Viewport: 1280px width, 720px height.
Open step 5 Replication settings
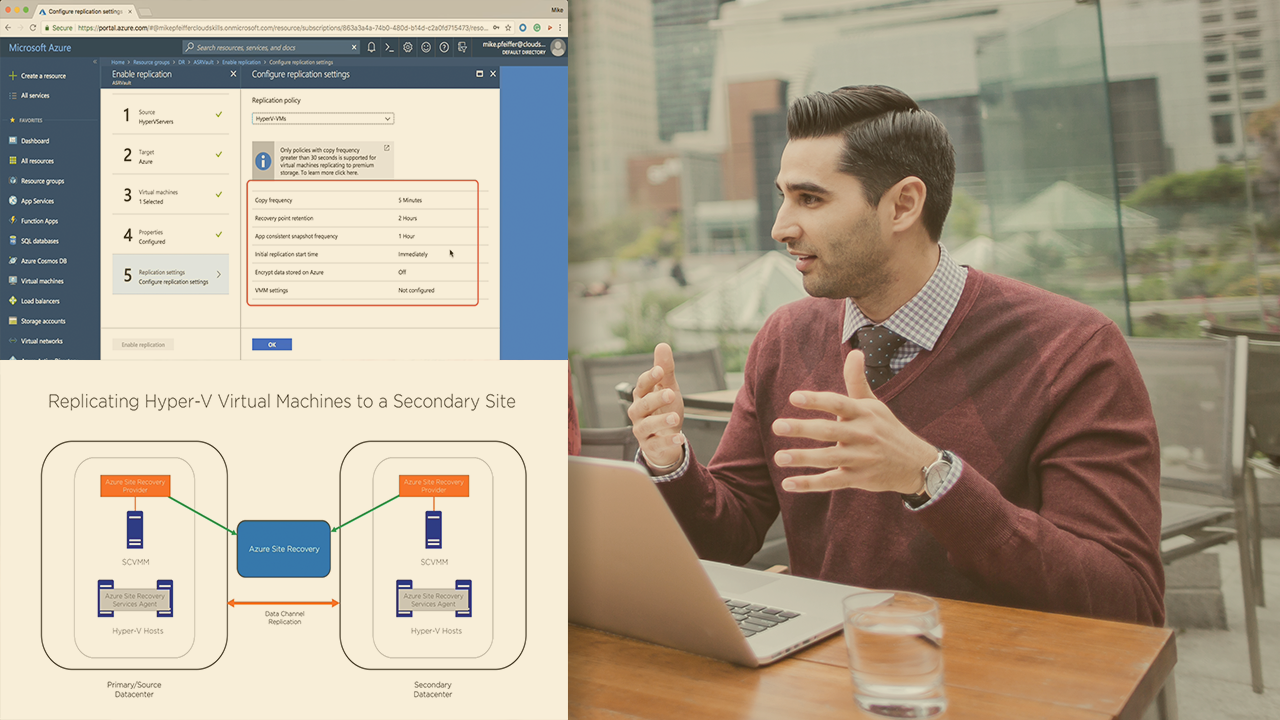pyautogui.click(x=170, y=276)
